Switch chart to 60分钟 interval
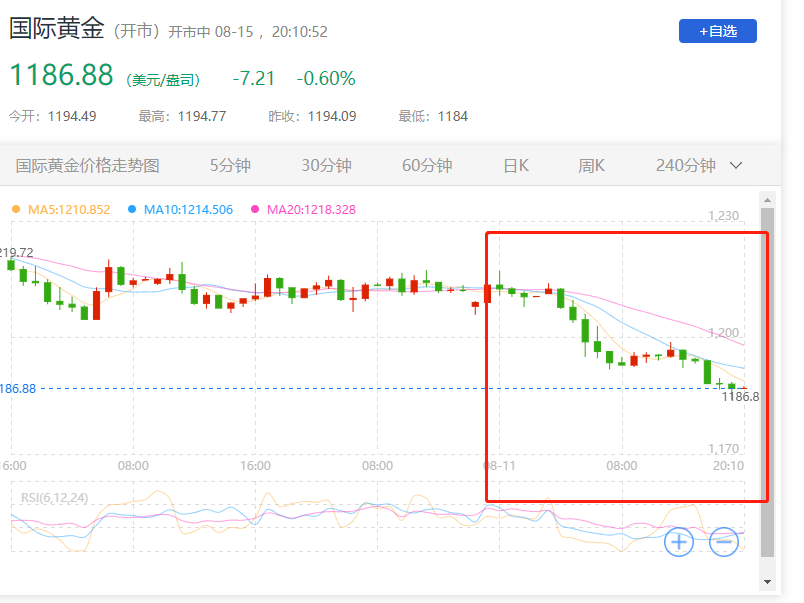 [427, 166]
